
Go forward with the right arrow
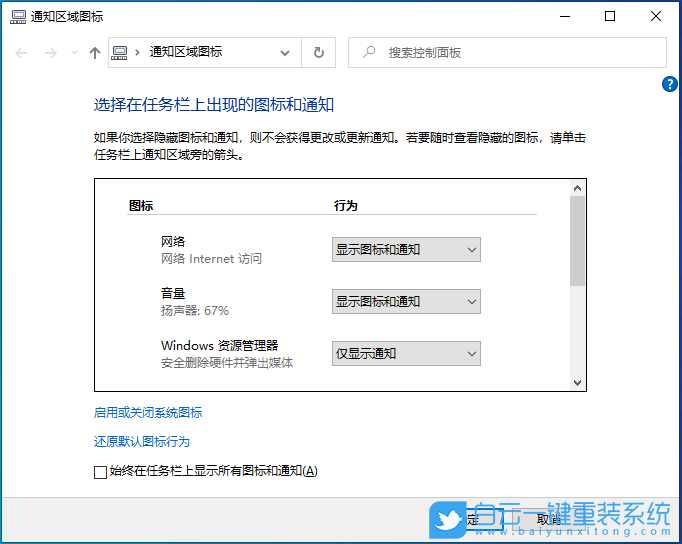click(51, 53)
